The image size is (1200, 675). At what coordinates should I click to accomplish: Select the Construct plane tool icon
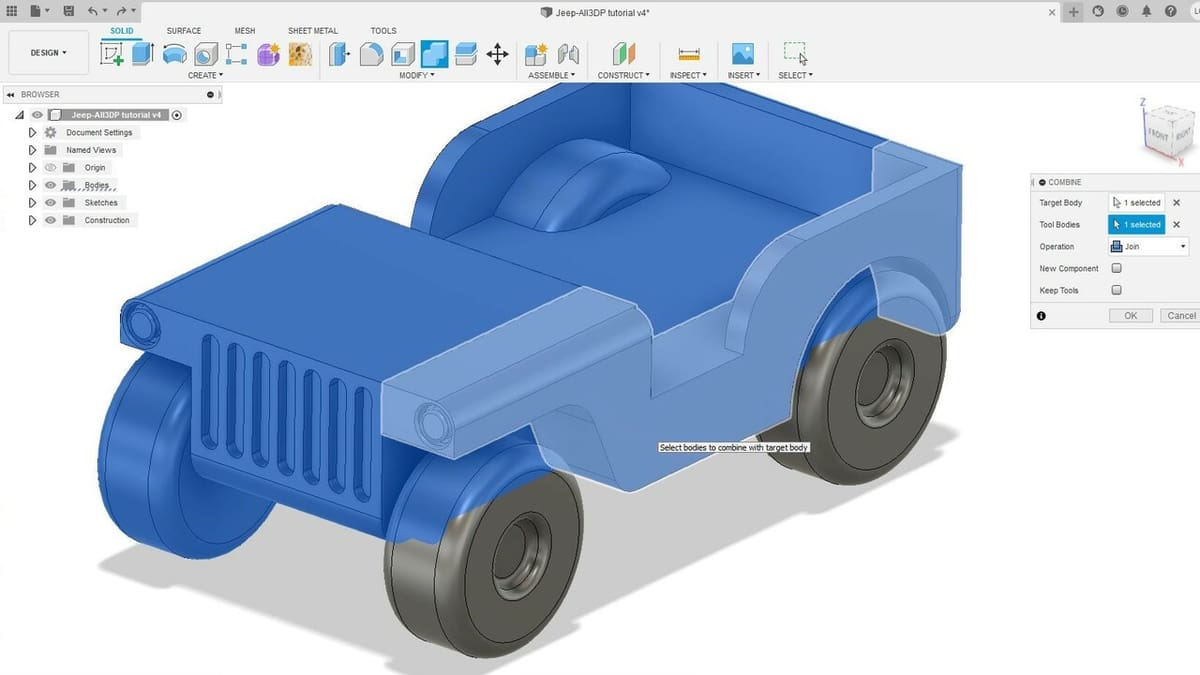point(624,54)
